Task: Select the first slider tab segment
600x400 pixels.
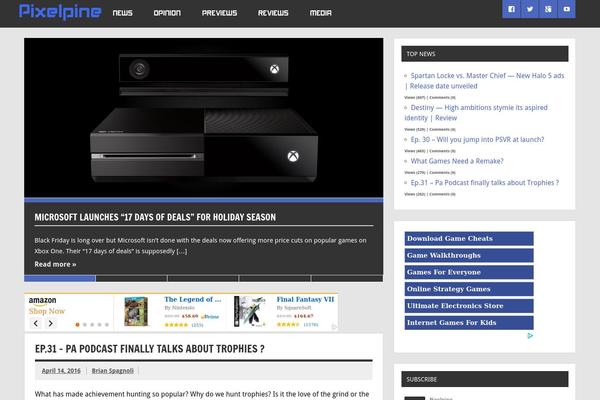Action: coord(60,278)
